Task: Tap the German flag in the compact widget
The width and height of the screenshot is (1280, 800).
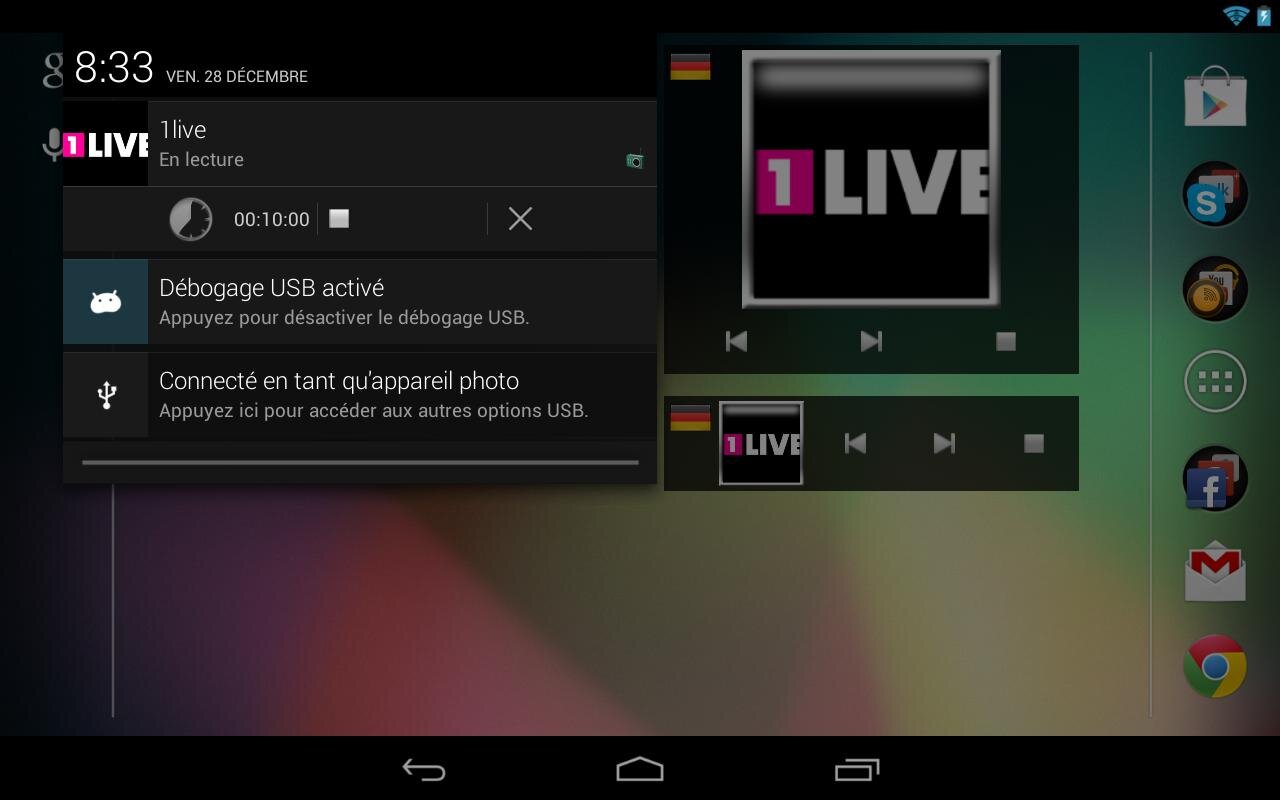Action: click(690, 417)
